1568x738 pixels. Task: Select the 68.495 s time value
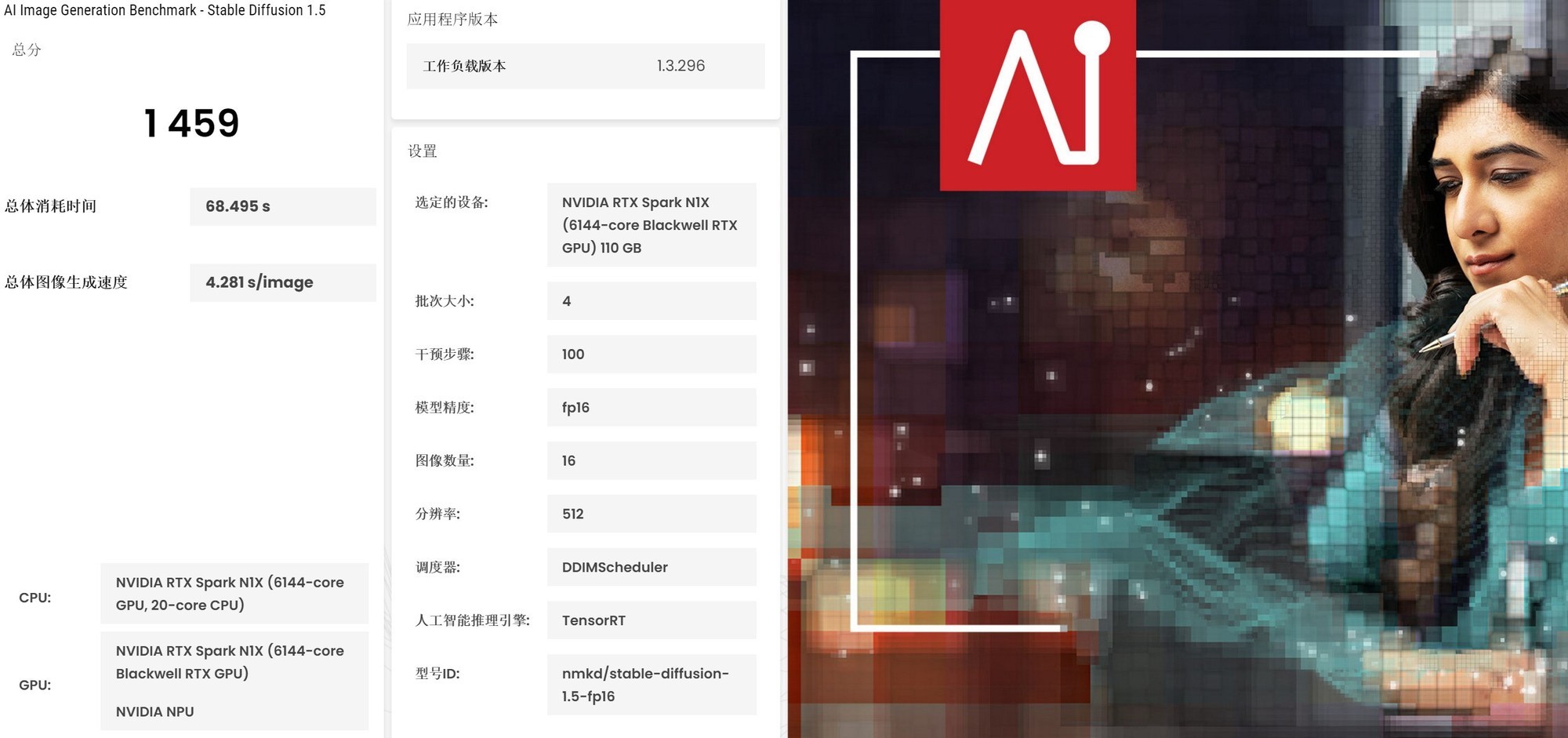[x=283, y=206]
